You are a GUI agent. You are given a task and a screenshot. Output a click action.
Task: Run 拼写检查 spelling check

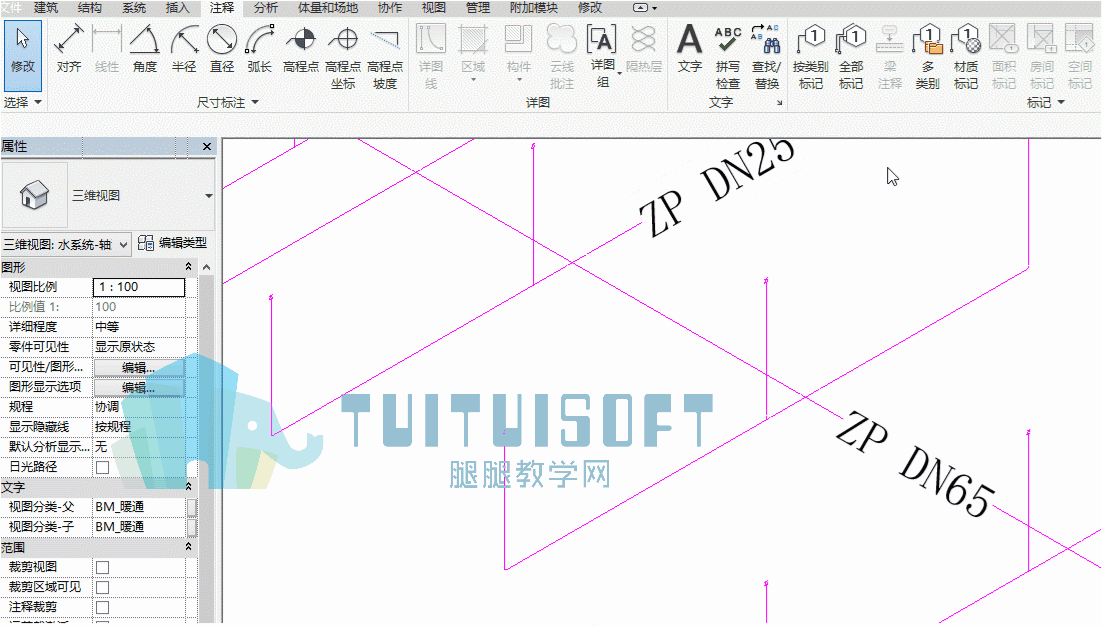tap(727, 56)
